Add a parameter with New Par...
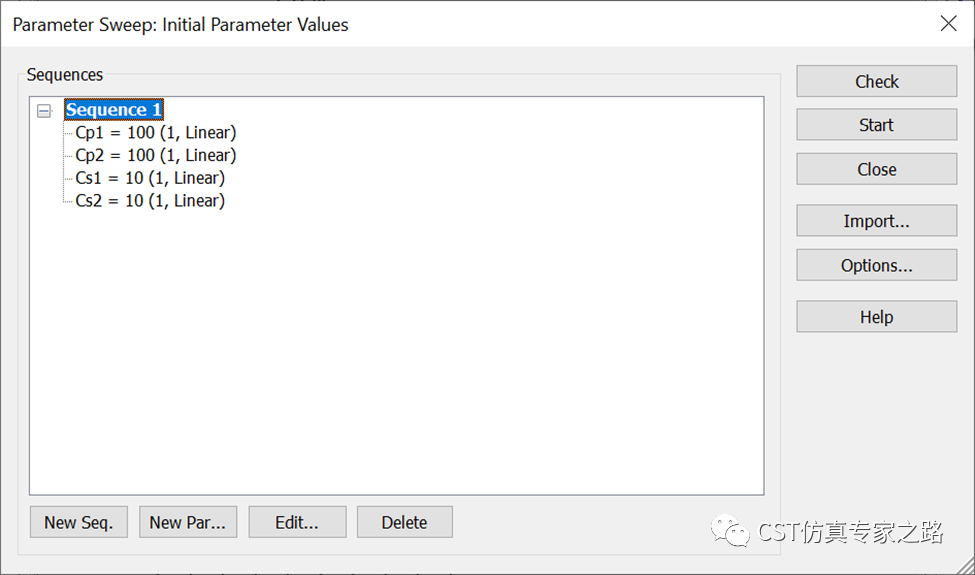Viewport: 975px width, 575px height. click(x=188, y=522)
